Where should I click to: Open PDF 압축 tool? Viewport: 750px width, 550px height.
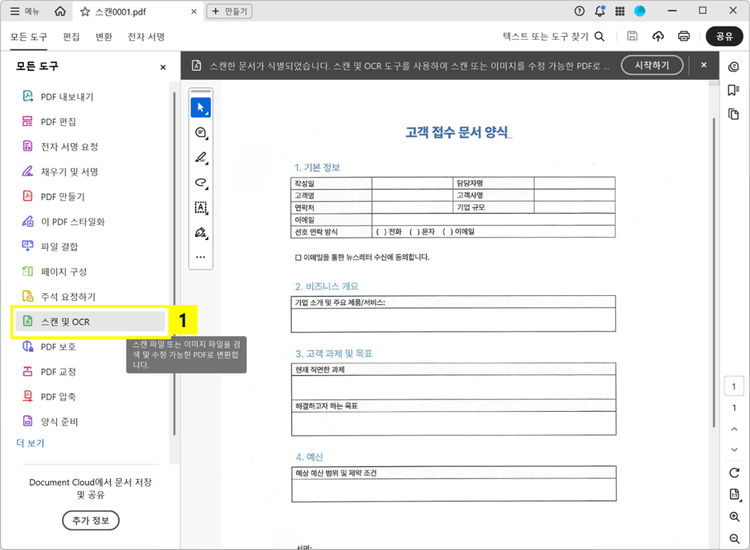click(90, 396)
